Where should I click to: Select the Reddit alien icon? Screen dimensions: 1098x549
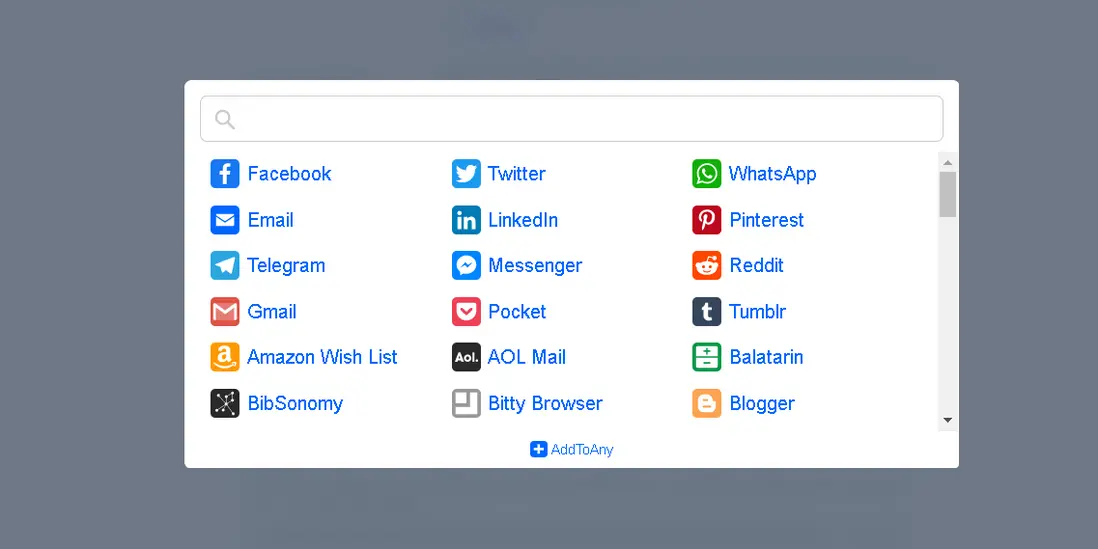coord(707,265)
